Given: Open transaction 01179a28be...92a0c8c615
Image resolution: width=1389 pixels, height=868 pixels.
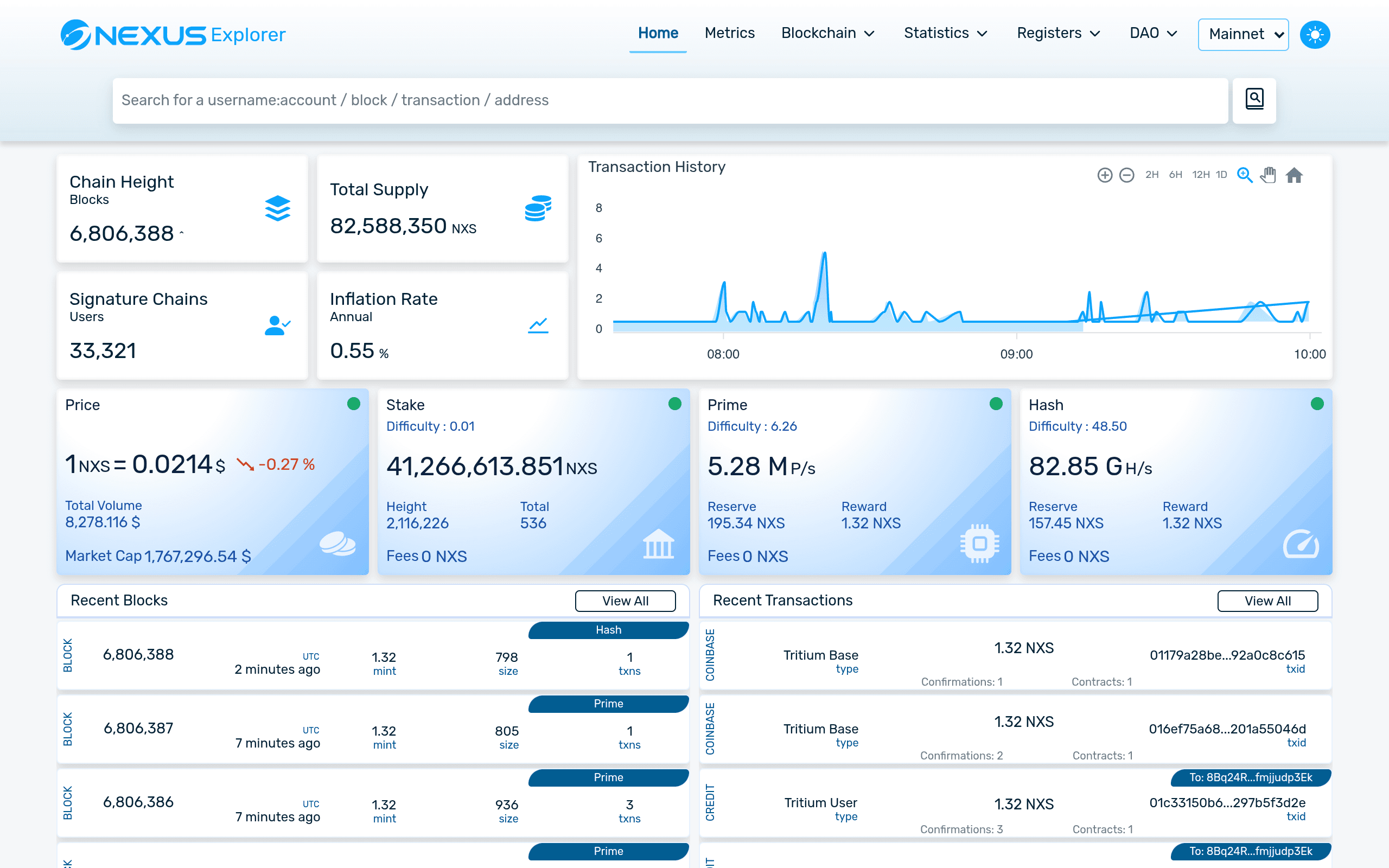Looking at the screenshot, I should tap(1227, 655).
